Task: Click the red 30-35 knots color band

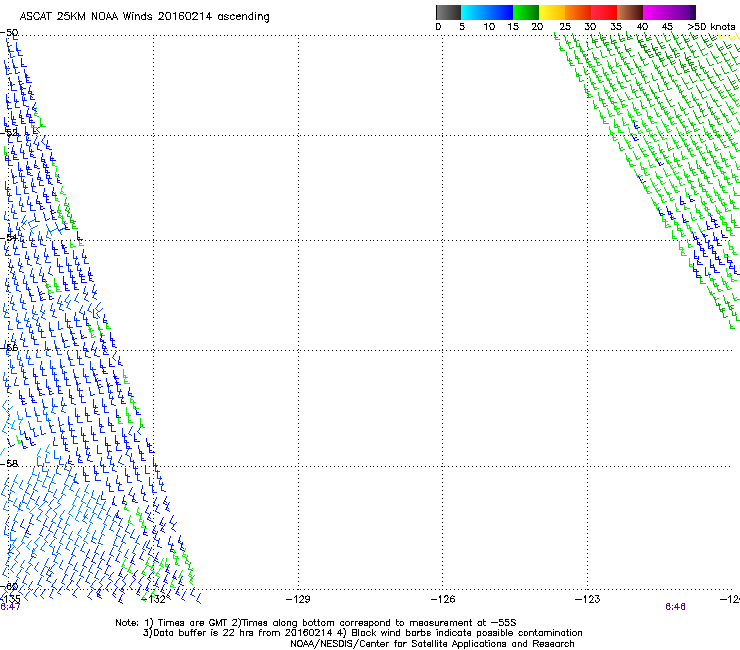Action: coord(604,12)
